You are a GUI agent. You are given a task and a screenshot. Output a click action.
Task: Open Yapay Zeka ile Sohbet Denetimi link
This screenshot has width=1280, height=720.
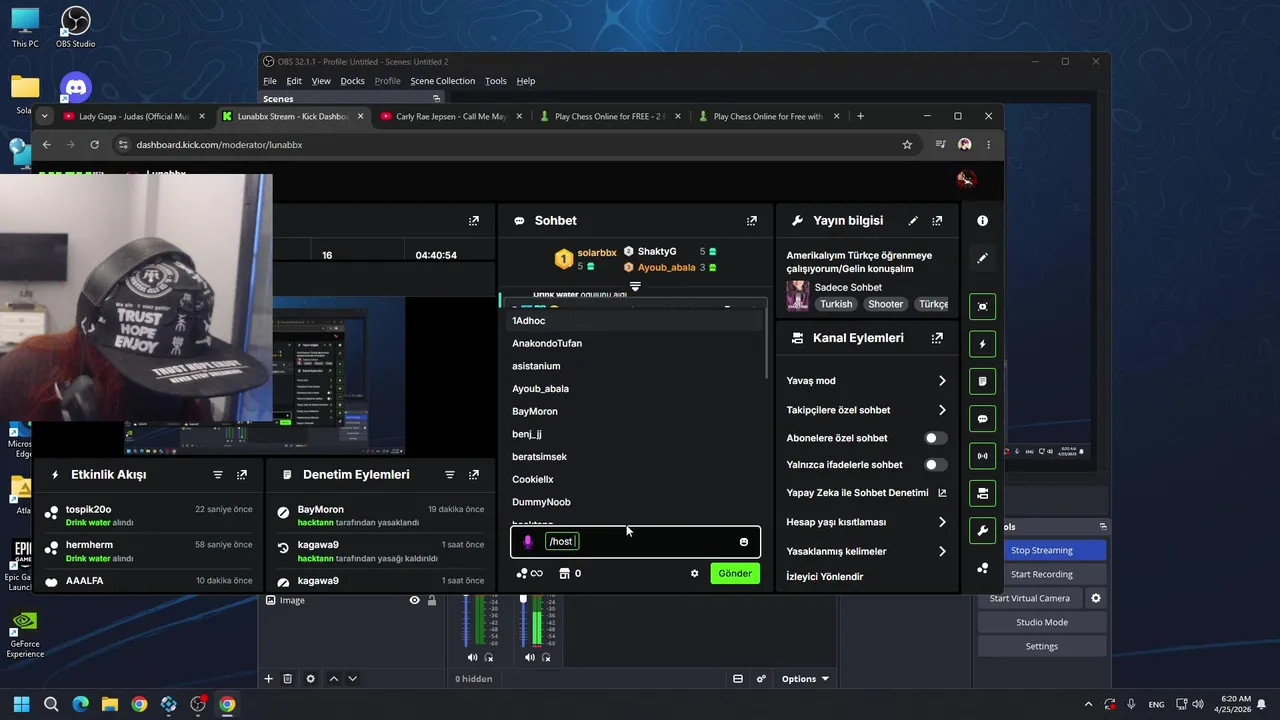[x=867, y=493]
